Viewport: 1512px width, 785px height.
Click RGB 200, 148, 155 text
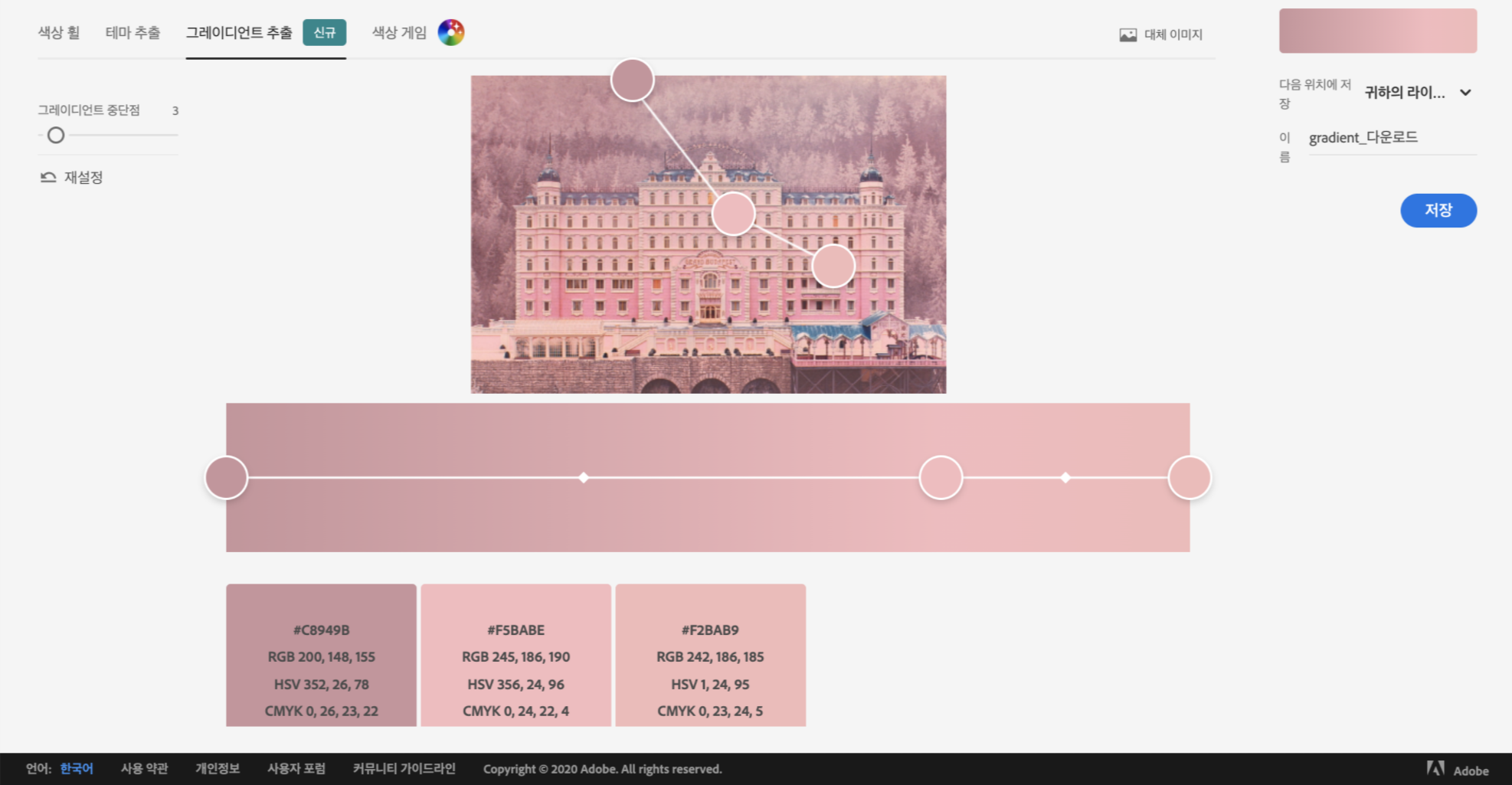click(x=321, y=657)
